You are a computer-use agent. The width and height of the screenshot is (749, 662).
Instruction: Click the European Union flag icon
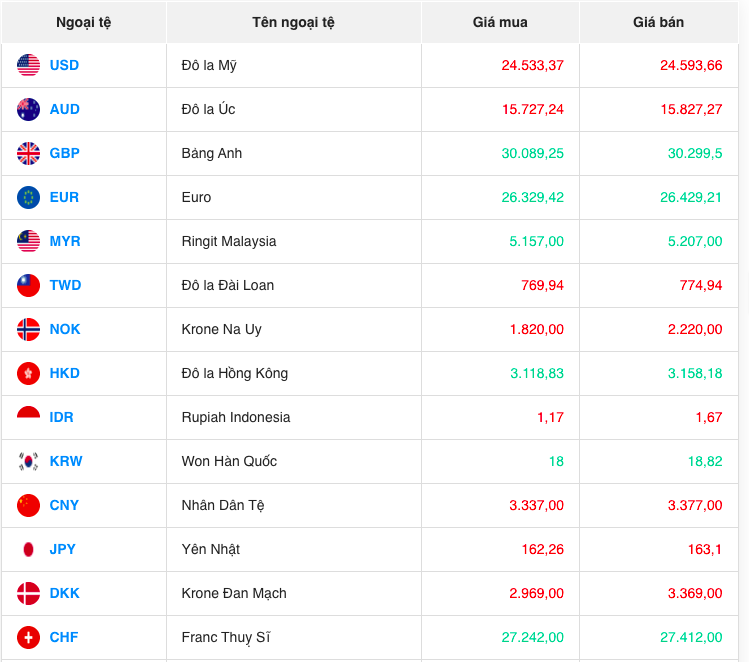(x=28, y=197)
